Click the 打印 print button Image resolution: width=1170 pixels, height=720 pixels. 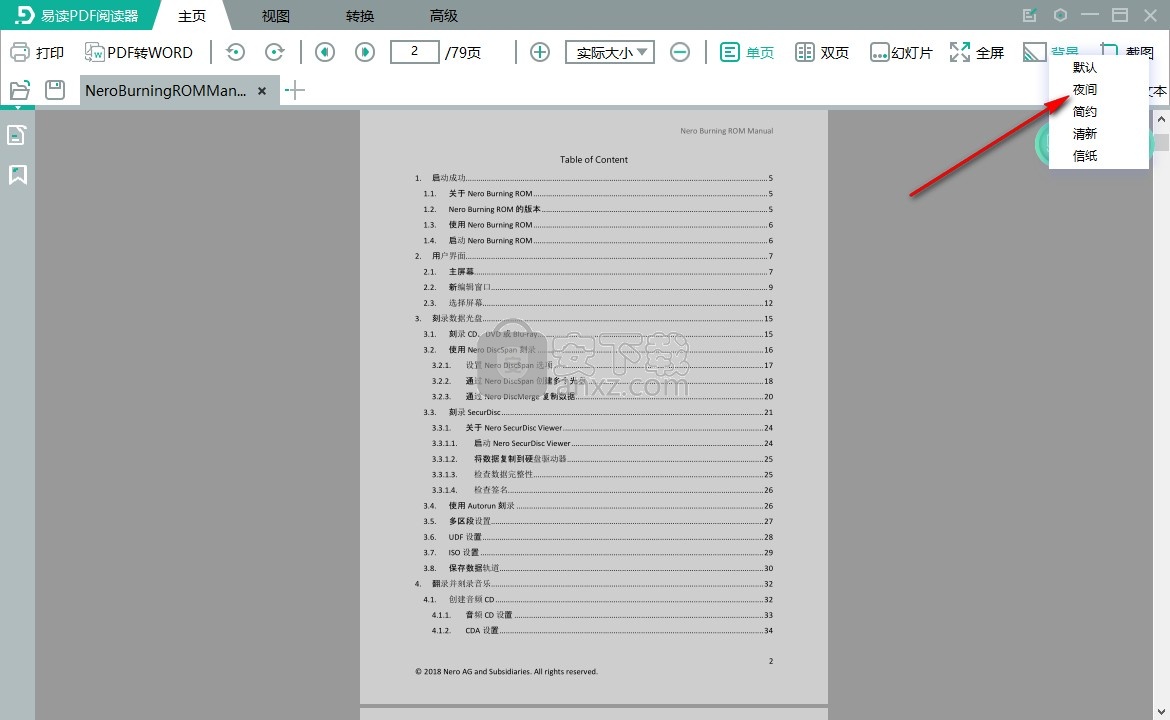[x=37, y=52]
